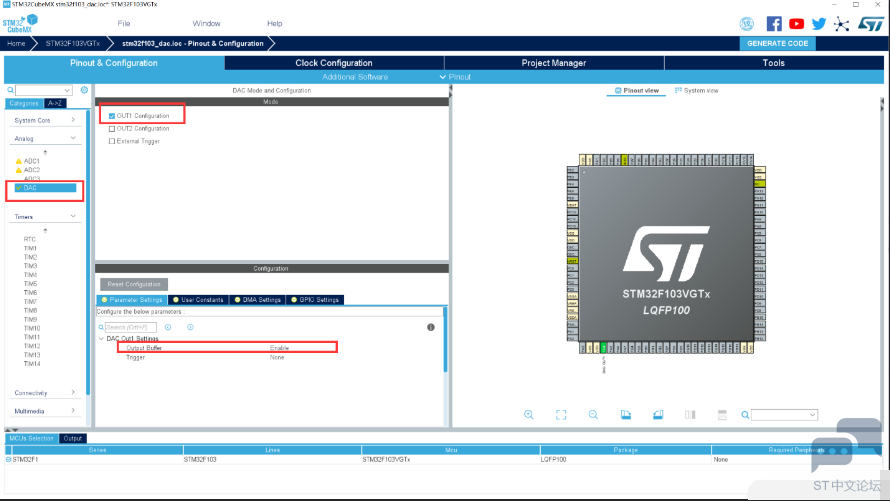The width and height of the screenshot is (890, 501).
Task: Enable OUT2 Configuration checkbox
Action: 112,129
